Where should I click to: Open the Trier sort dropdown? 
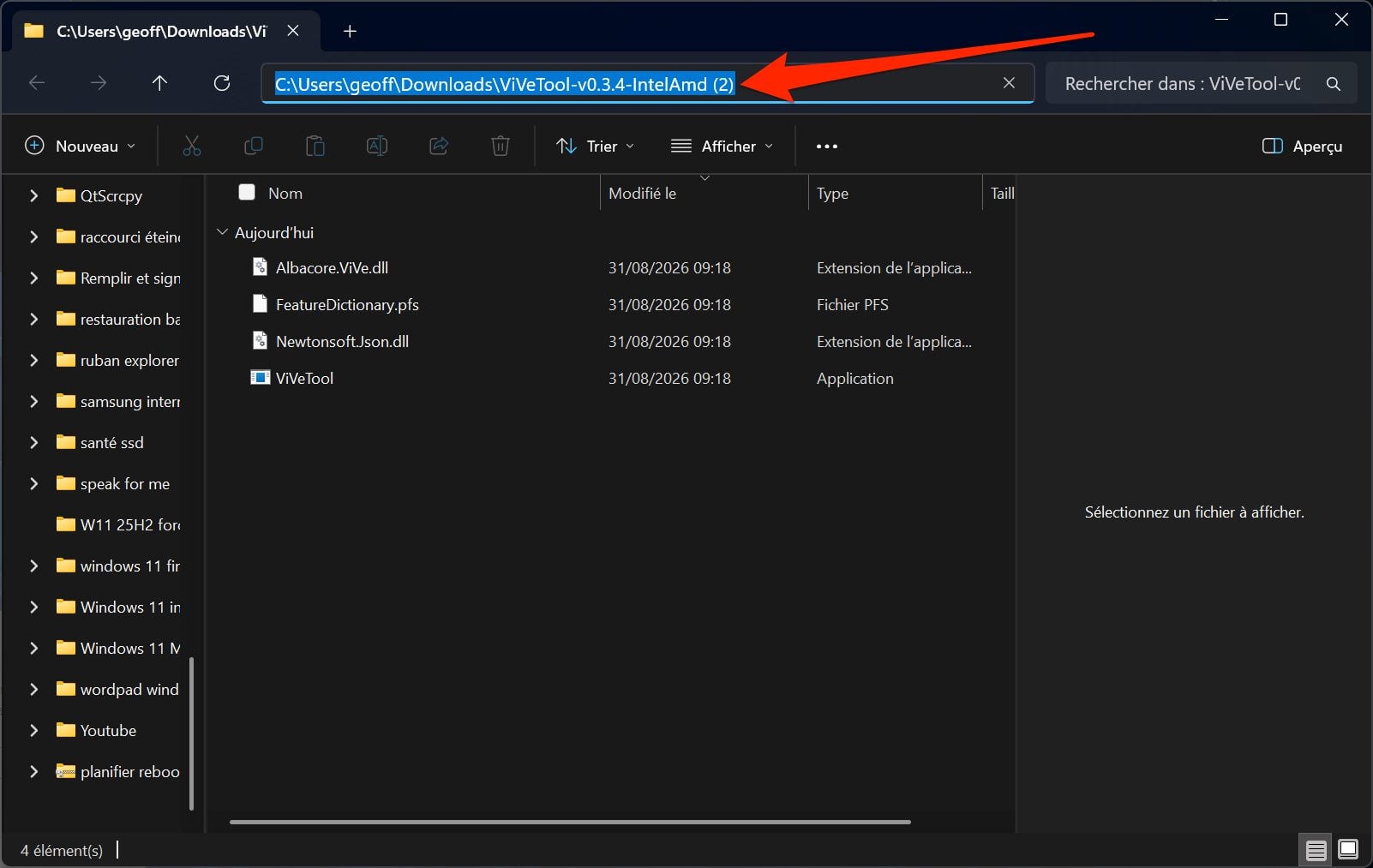tap(596, 147)
